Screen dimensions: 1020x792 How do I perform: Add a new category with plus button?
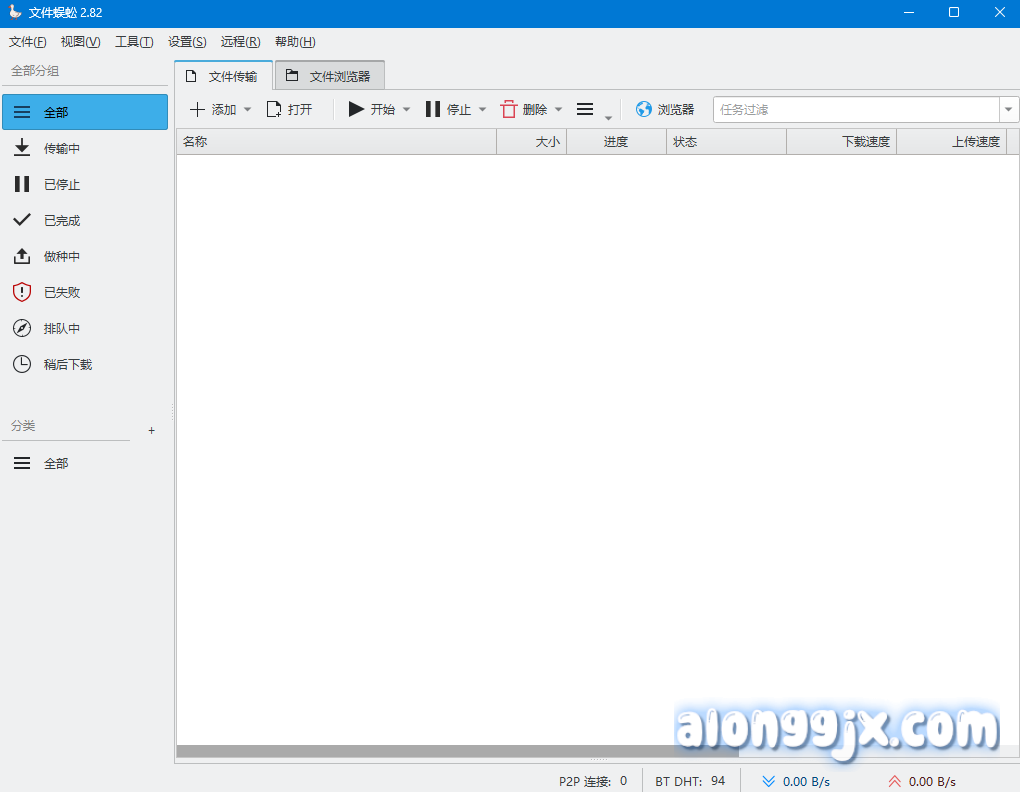point(152,430)
